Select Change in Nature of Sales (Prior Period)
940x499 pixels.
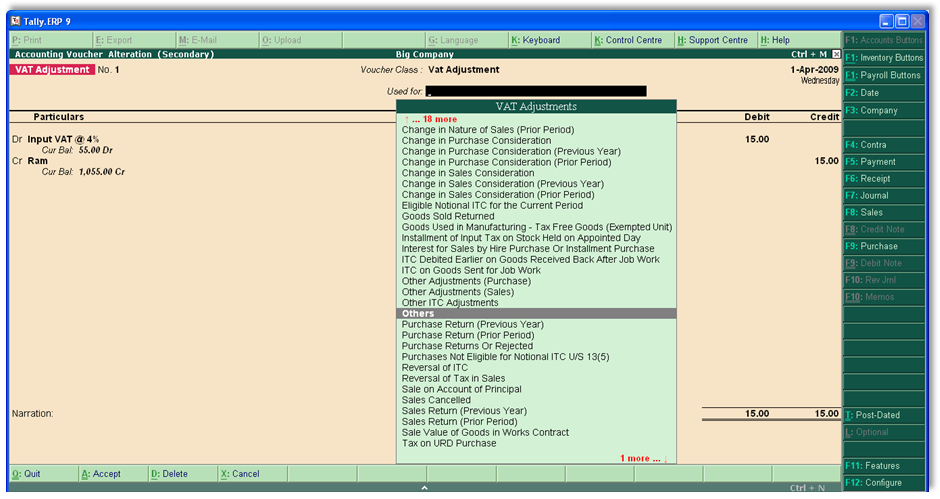pyautogui.click(x=488, y=130)
